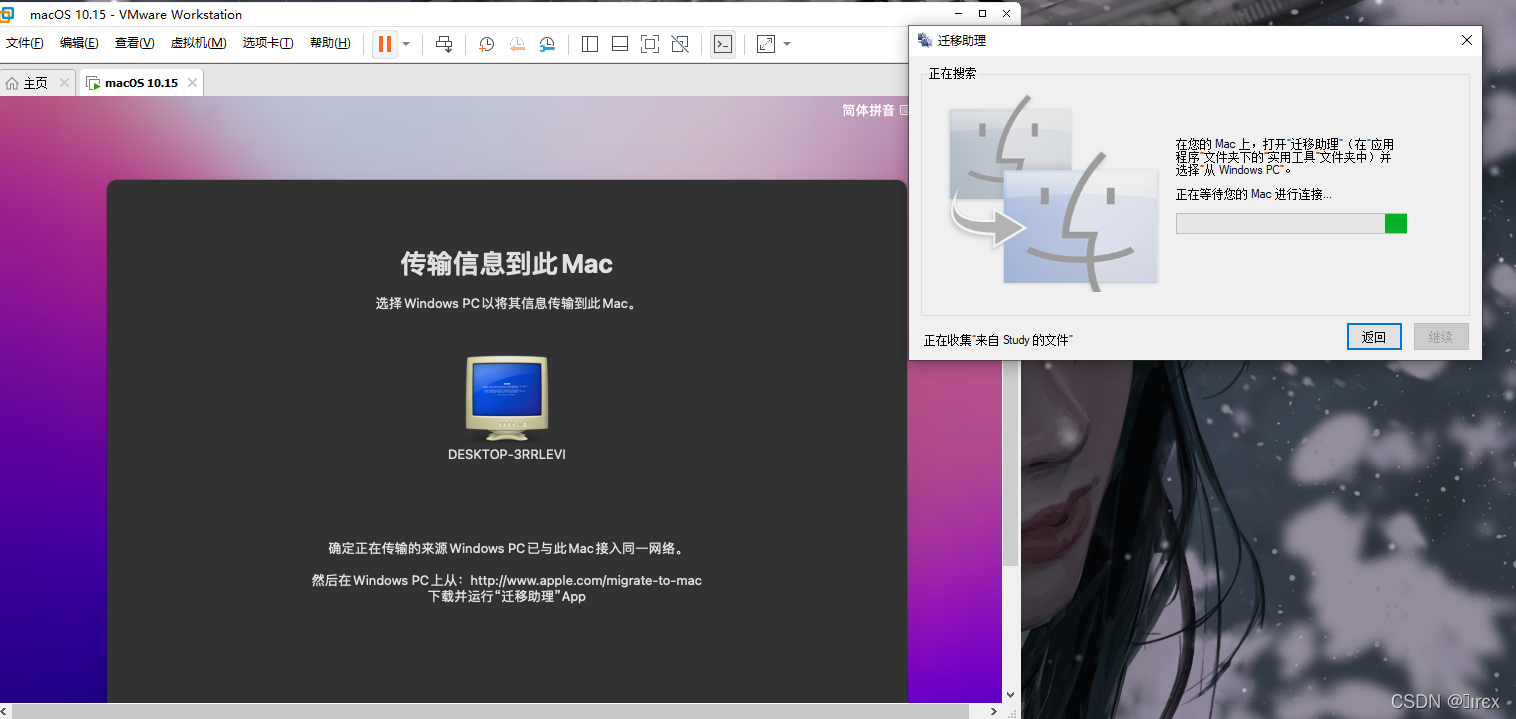Expand the stretch display dropdown arrow
Screen dimensions: 1516x719
(x=787, y=44)
